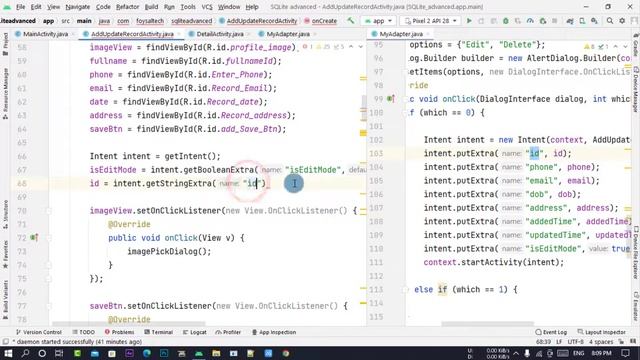Open the Build Variants side panel
The width and height of the screenshot is (640, 360).
pyautogui.click(x=5, y=301)
